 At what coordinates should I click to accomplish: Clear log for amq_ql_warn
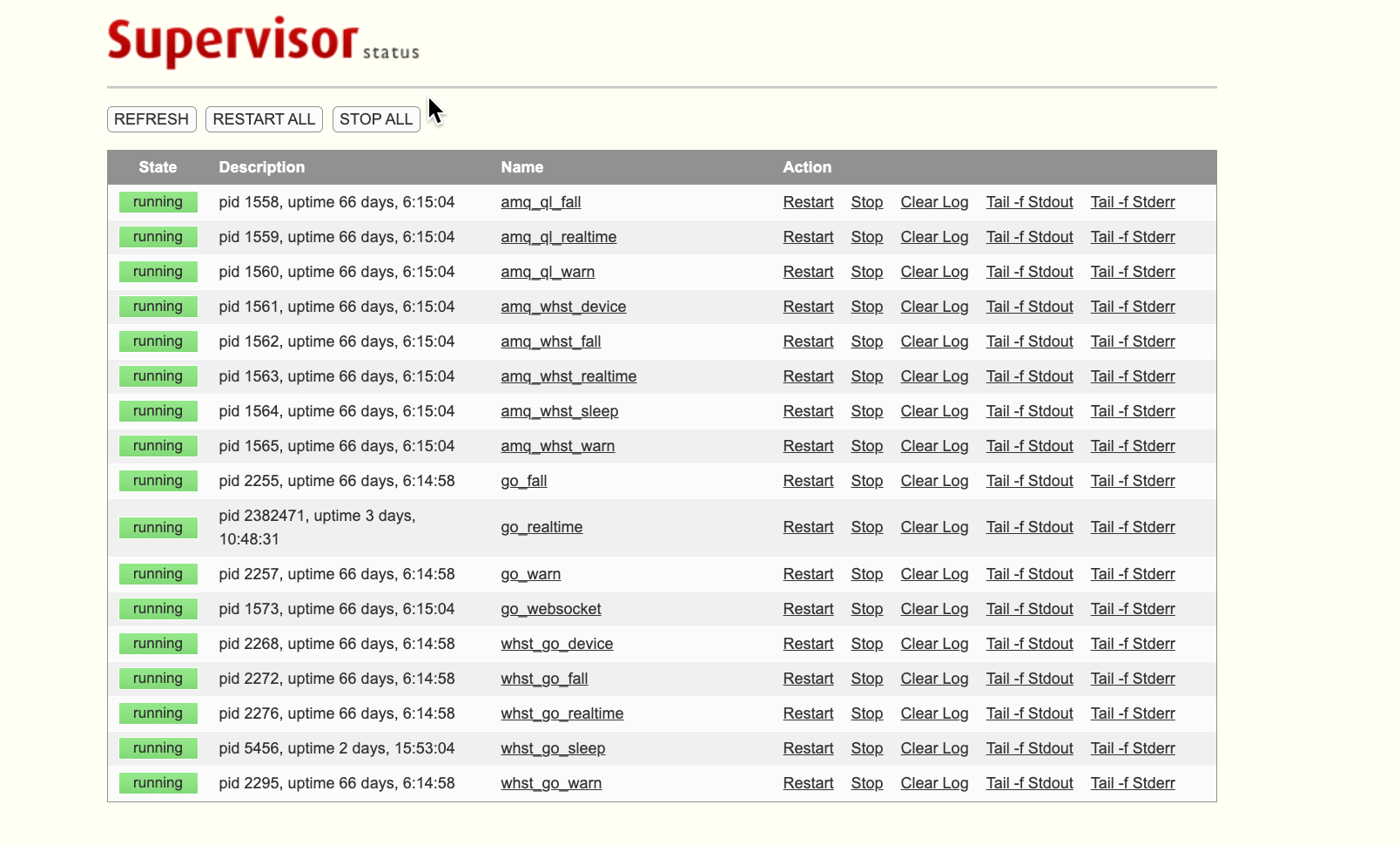[x=934, y=272]
